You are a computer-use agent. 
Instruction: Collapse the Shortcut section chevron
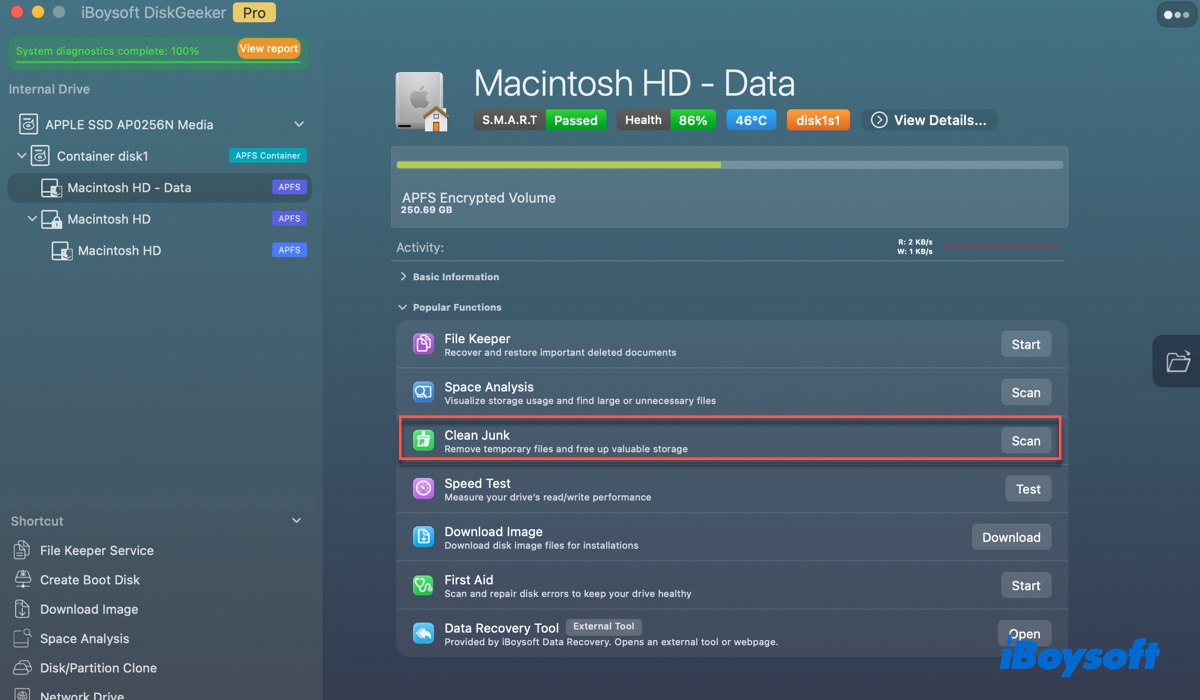[296, 521]
